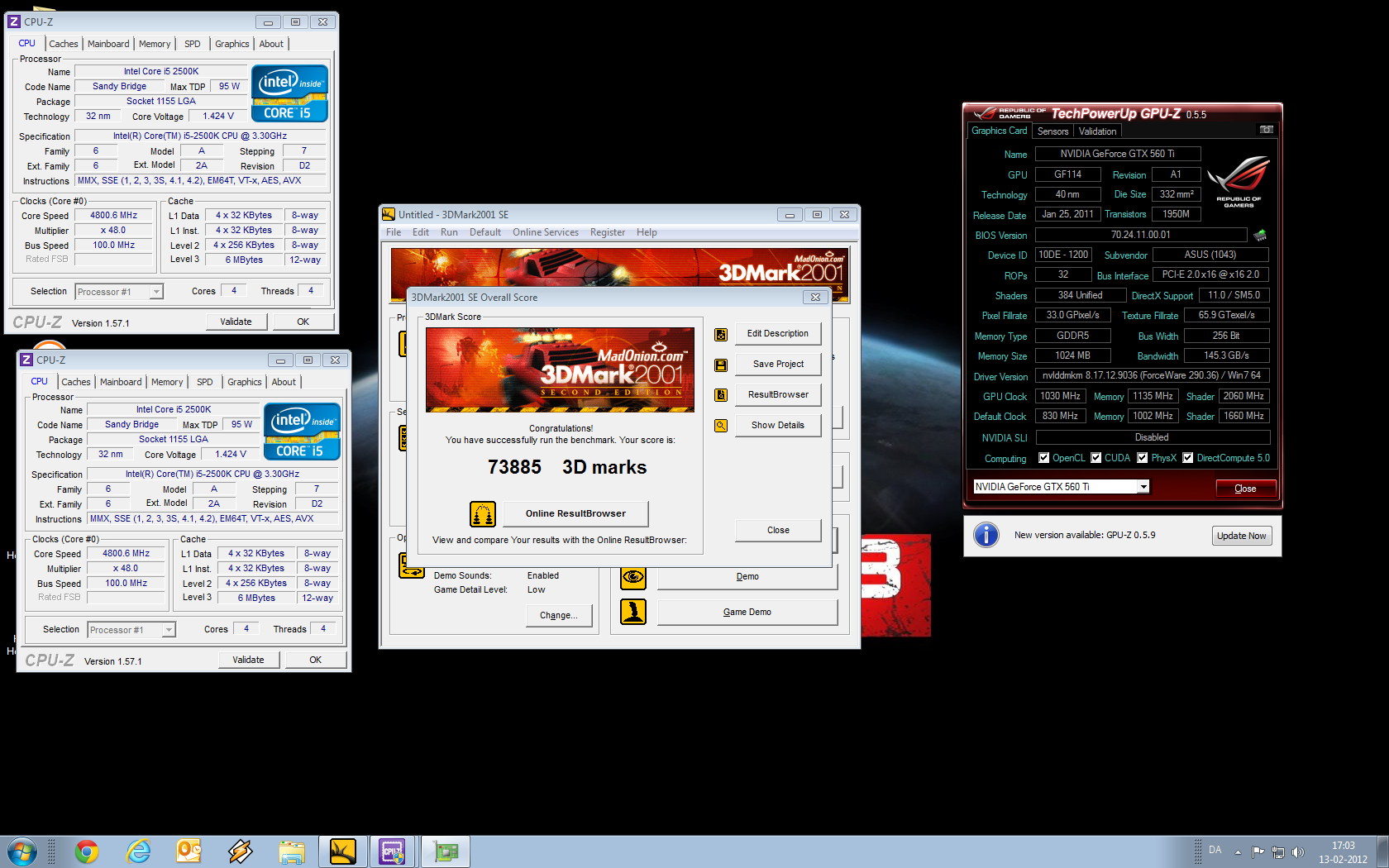The width and height of the screenshot is (1389, 868).
Task: Click the Online ResultBrowser yellow icon
Action: pyautogui.click(x=483, y=514)
